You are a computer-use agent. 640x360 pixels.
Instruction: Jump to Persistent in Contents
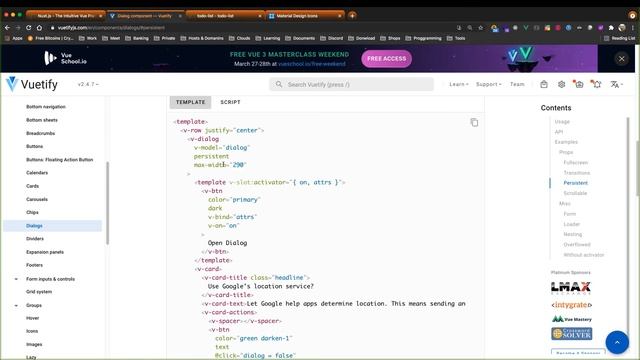576,183
